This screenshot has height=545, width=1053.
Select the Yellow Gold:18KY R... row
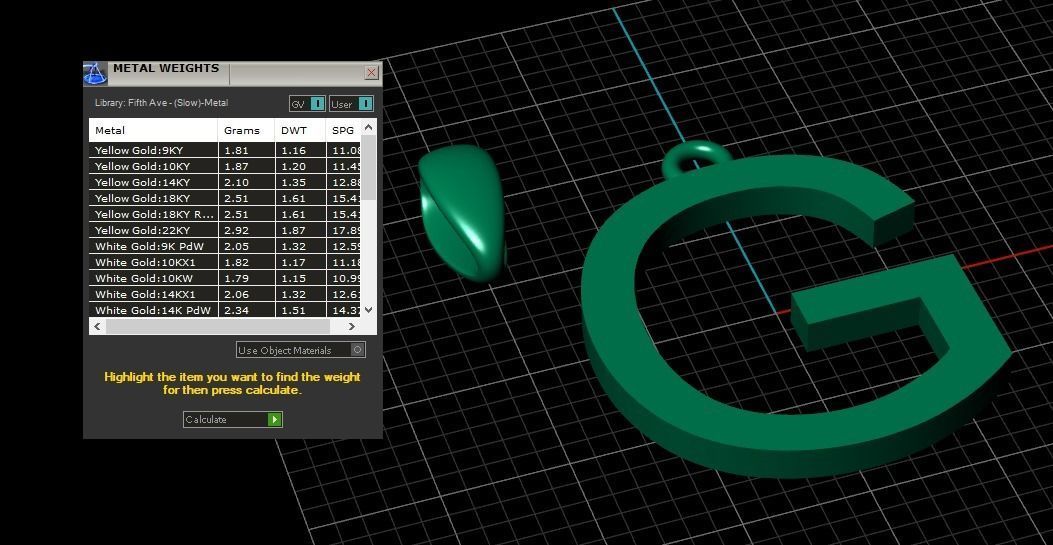[x=225, y=215]
